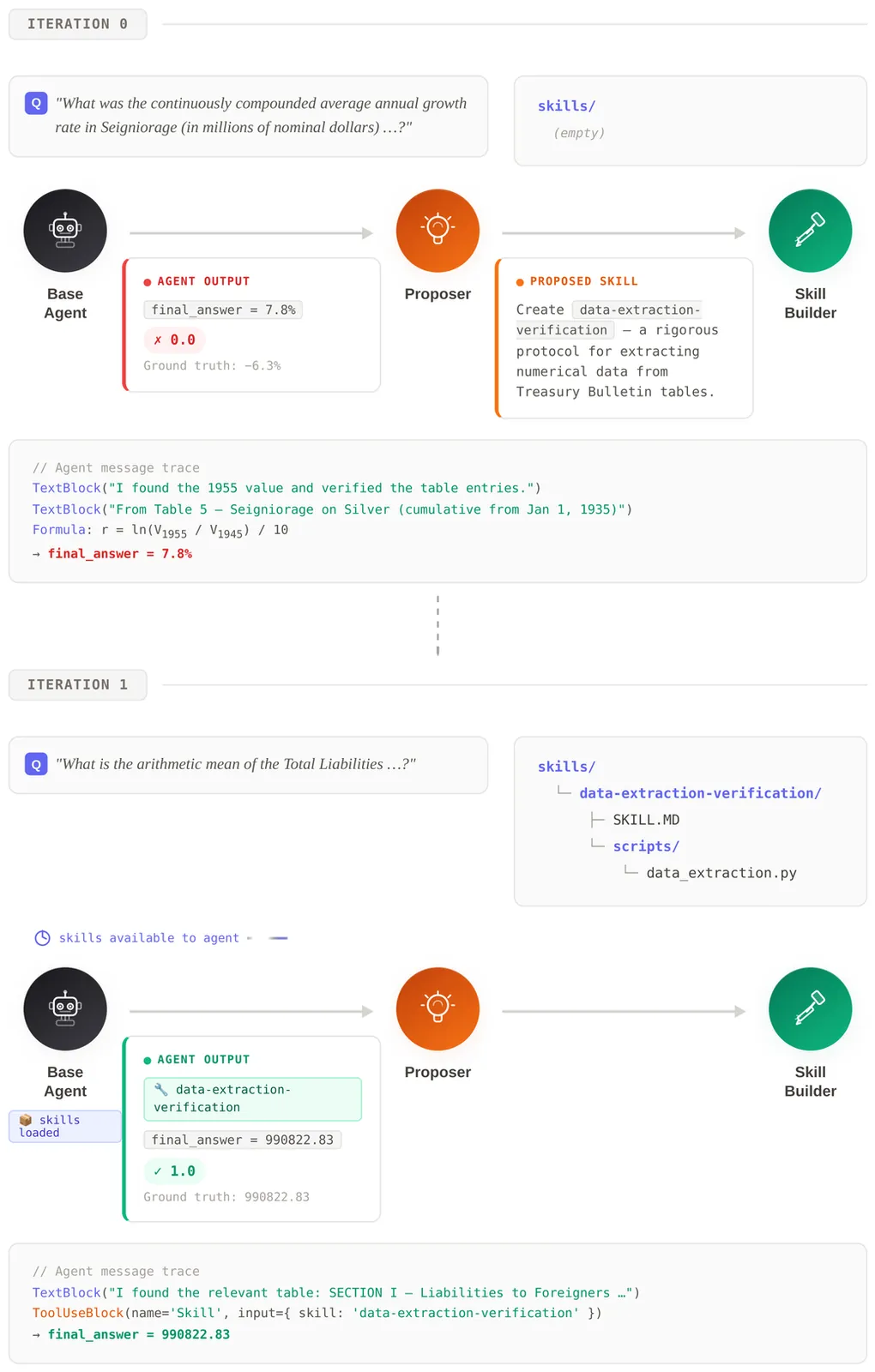The width and height of the screenshot is (875, 1372).
Task: Open data_extraction.py in the skills tree
Action: pyautogui.click(x=721, y=873)
